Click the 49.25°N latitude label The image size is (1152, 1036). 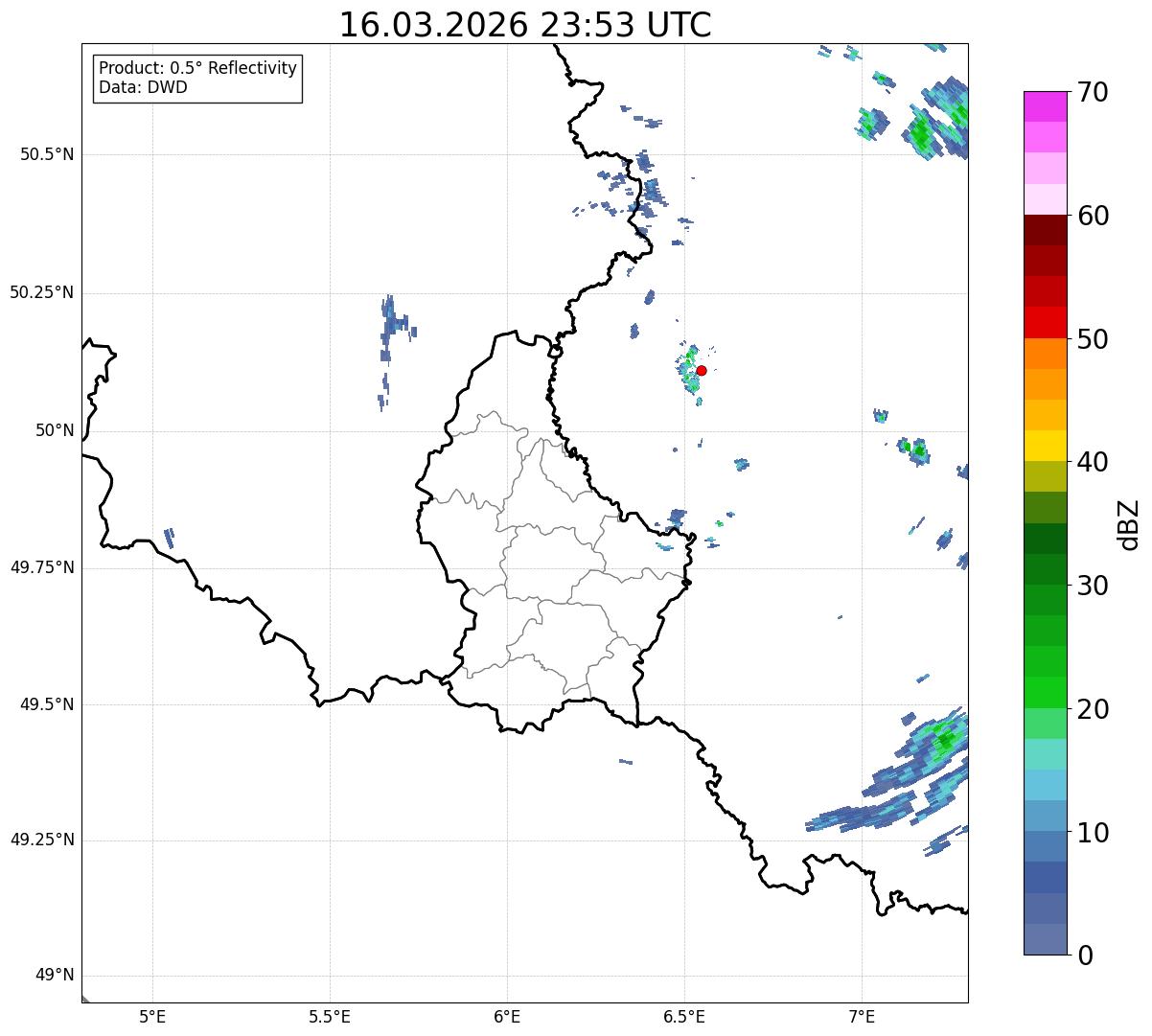[41, 840]
